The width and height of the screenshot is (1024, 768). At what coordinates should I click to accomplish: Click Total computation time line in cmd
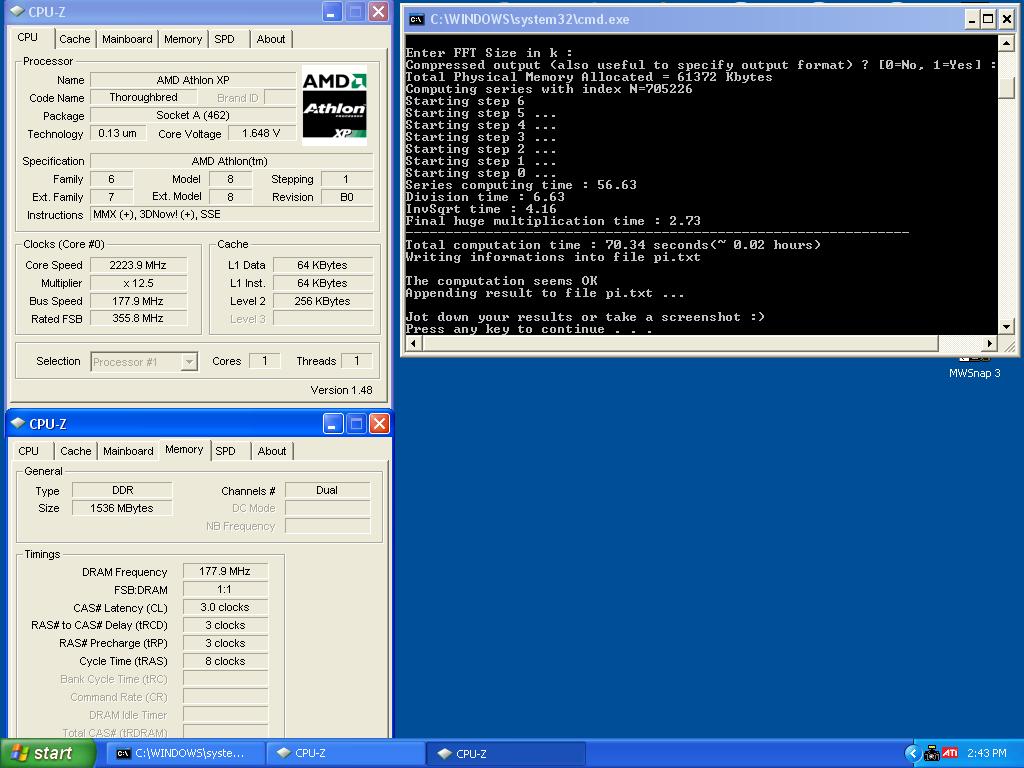click(x=613, y=245)
